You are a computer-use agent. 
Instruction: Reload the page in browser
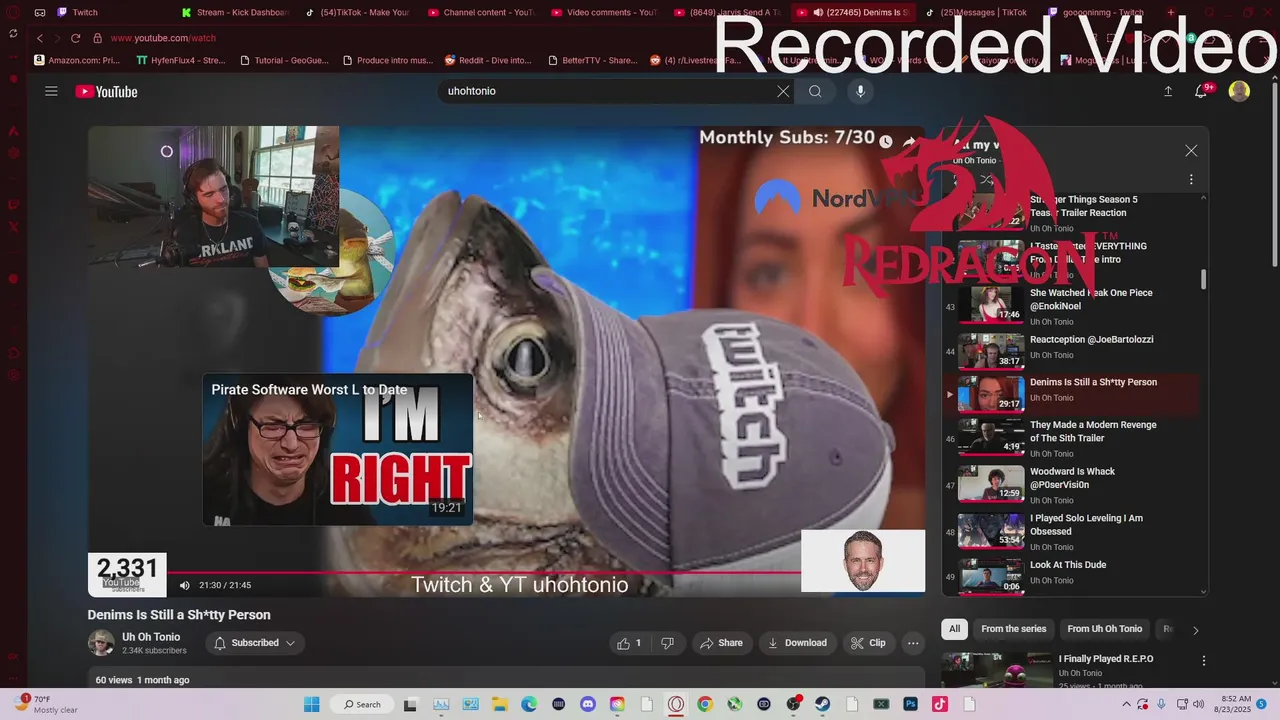point(75,38)
